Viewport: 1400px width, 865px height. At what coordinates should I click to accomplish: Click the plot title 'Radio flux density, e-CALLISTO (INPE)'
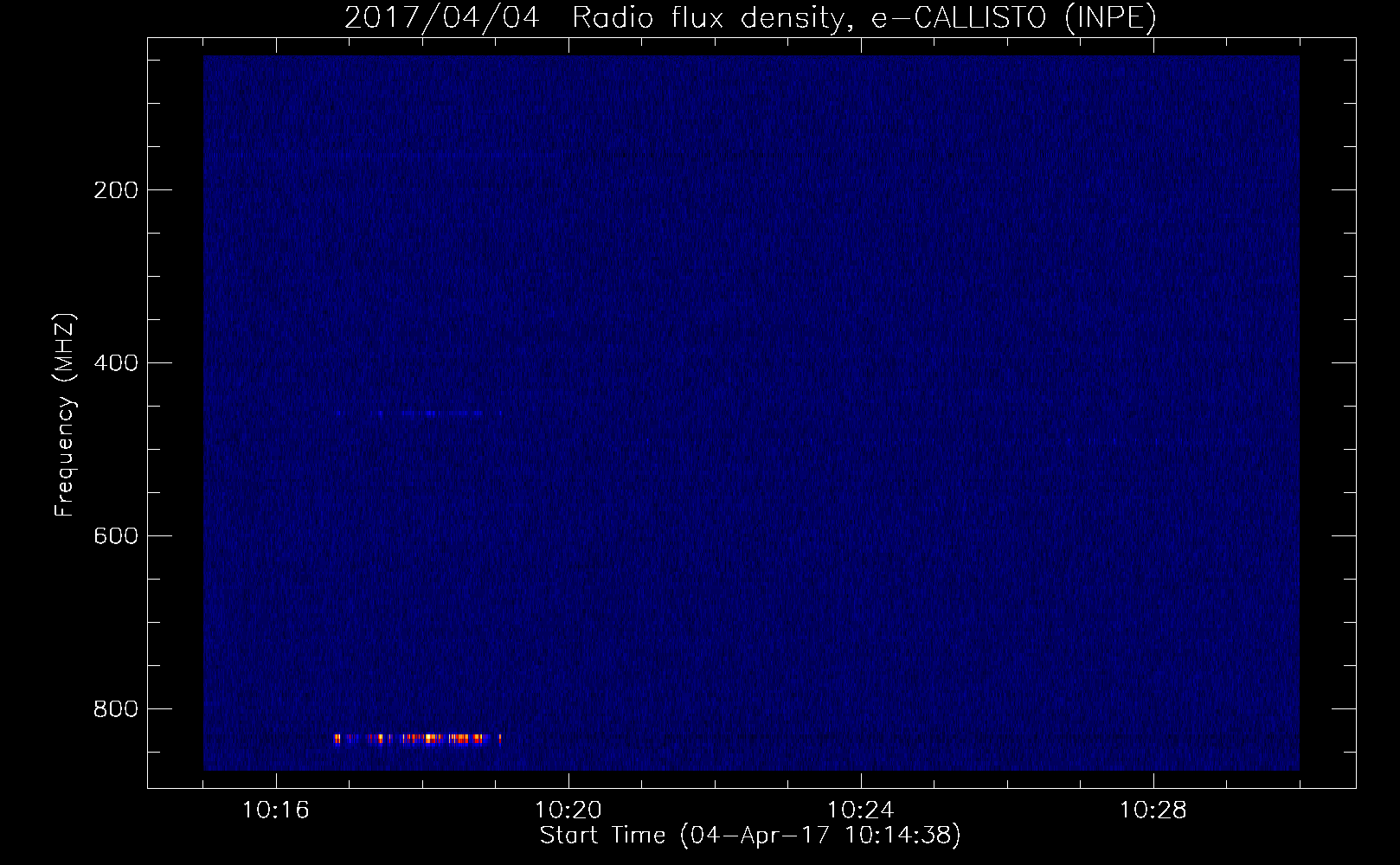[x=864, y=17]
